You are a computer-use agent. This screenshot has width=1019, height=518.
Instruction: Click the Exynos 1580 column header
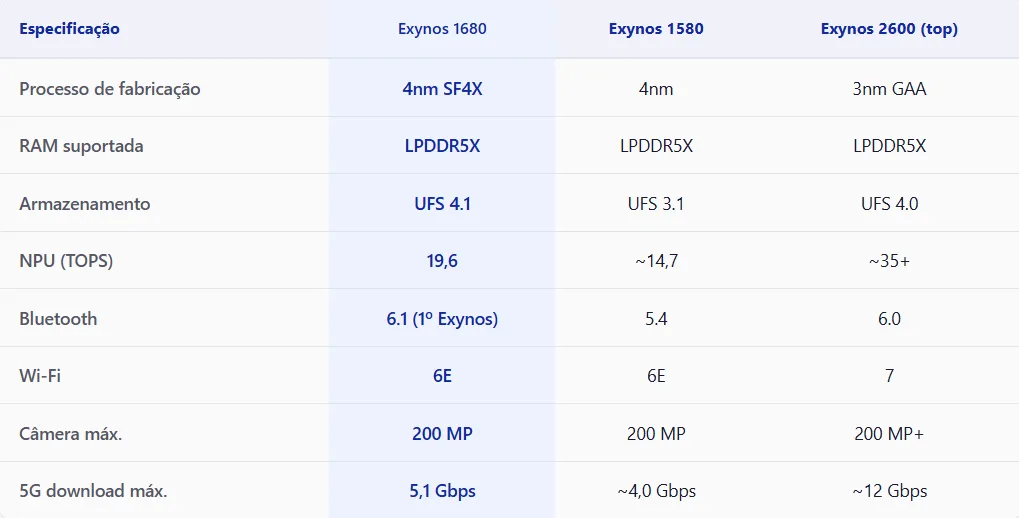(656, 29)
